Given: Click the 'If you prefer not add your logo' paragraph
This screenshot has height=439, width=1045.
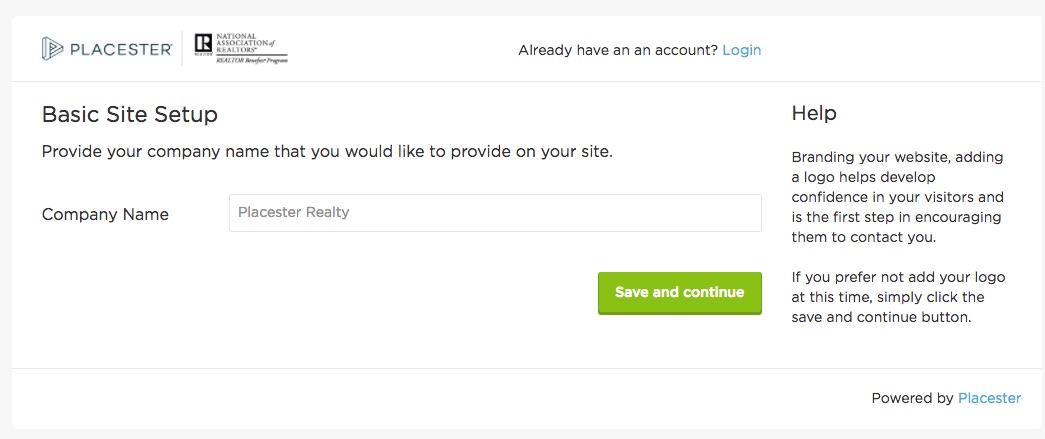Looking at the screenshot, I should point(898,297).
